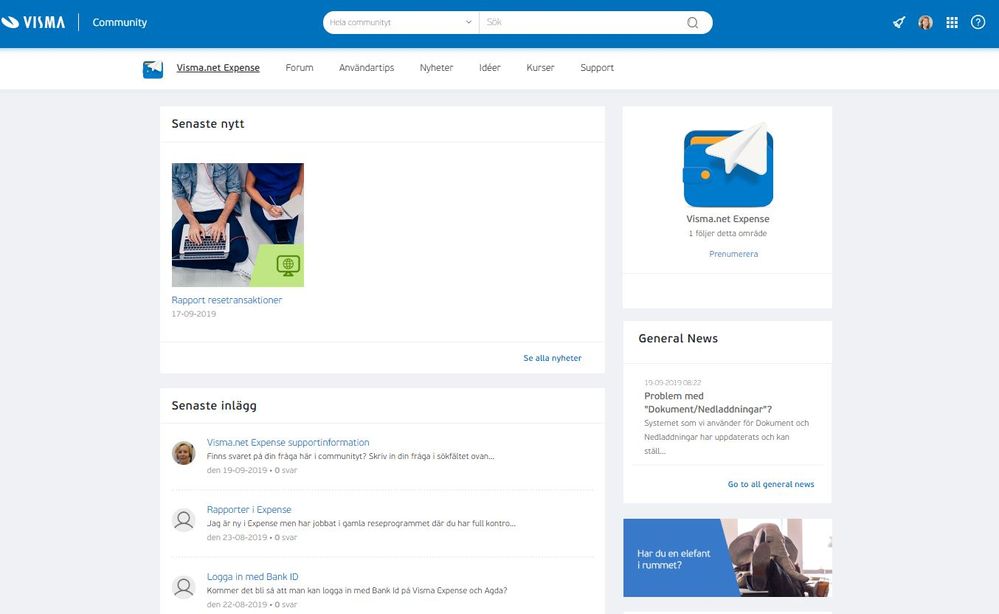This screenshot has height=614, width=999.
Task: Click the Har du en elefant i rummet banner
Action: [728, 558]
